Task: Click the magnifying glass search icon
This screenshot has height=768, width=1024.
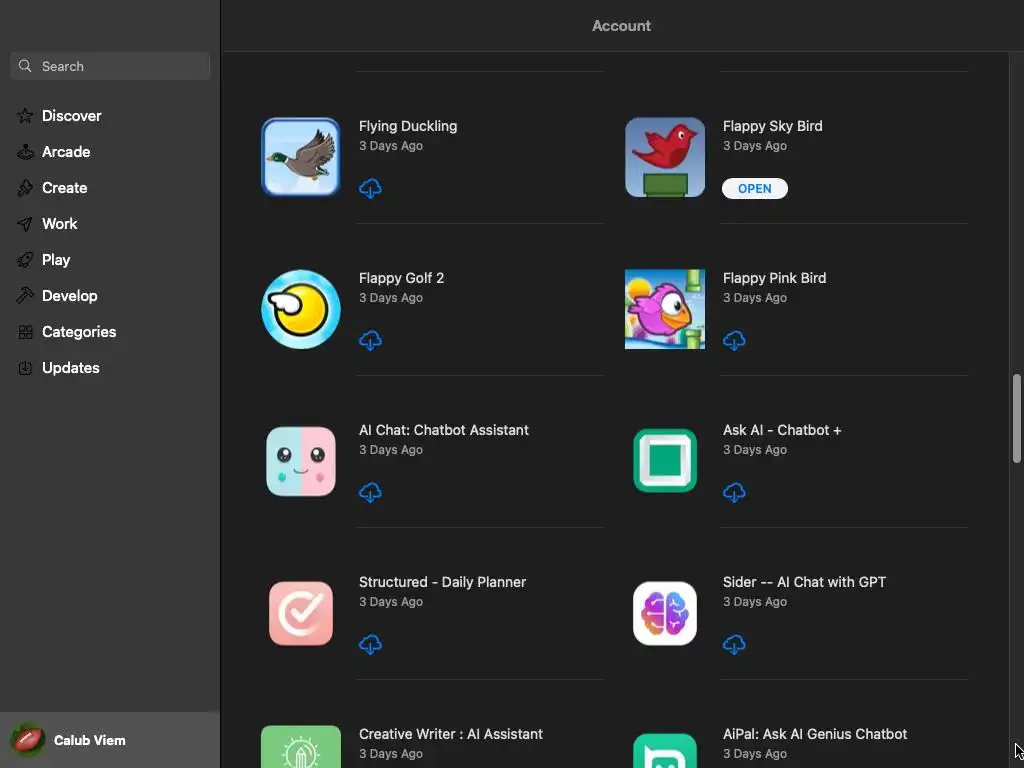Action: 25,66
